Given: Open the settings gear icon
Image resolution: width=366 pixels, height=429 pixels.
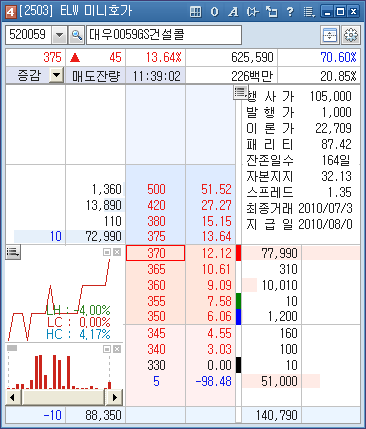Looking at the screenshot, I should (351, 35).
